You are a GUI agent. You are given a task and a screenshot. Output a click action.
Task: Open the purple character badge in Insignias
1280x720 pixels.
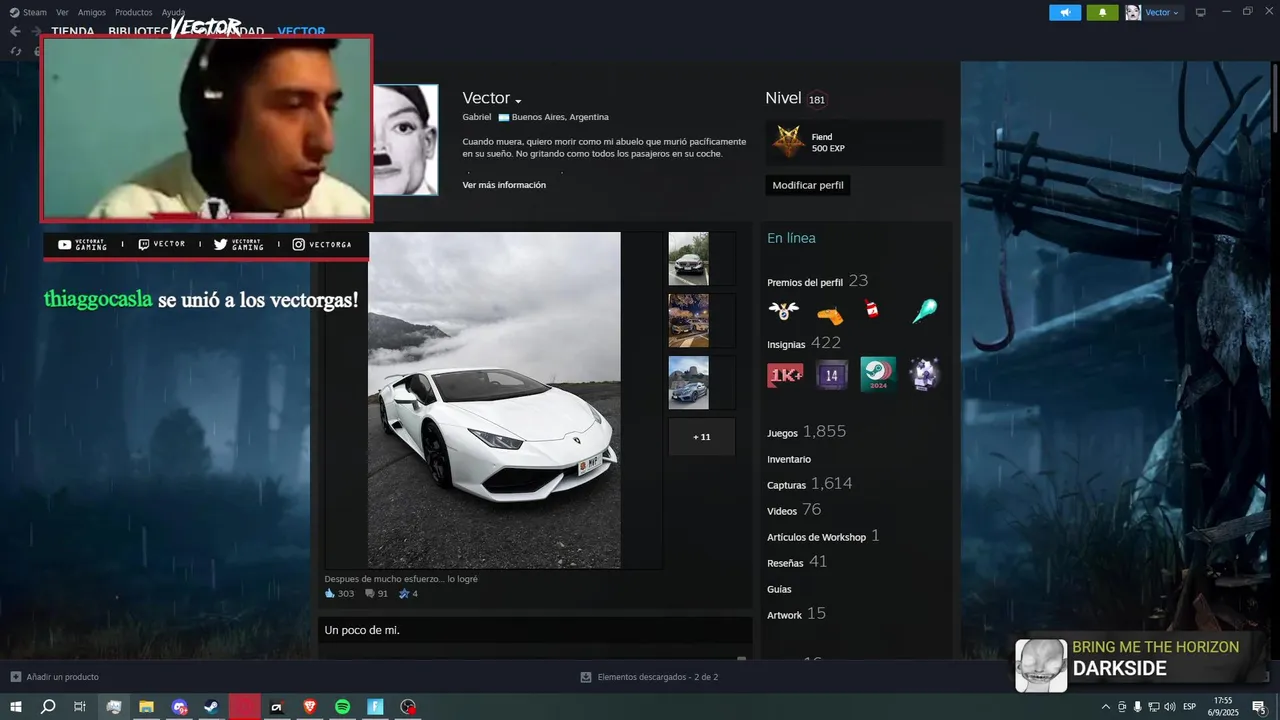[925, 374]
